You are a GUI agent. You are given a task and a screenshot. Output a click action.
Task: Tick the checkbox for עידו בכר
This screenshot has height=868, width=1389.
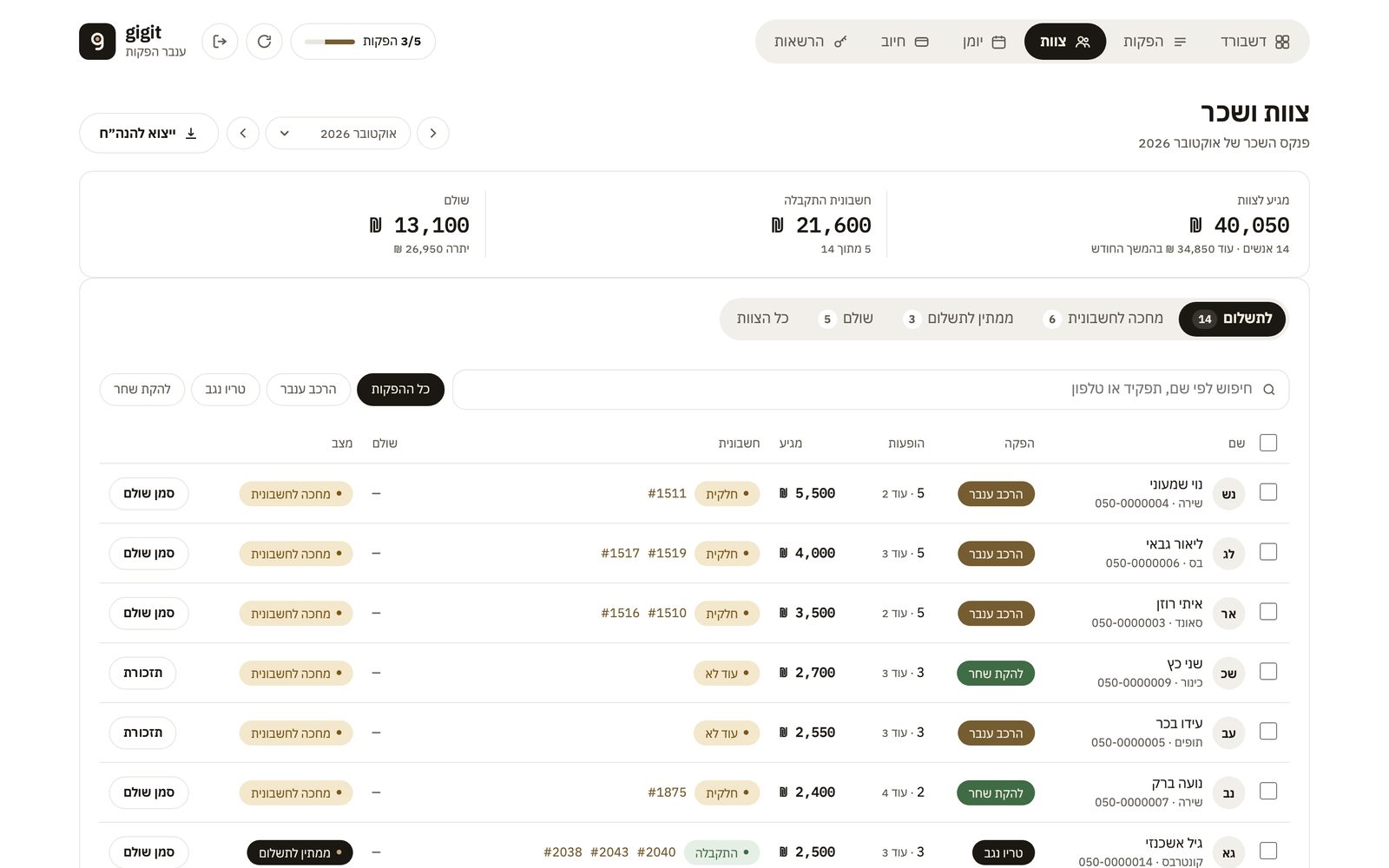[1268, 732]
